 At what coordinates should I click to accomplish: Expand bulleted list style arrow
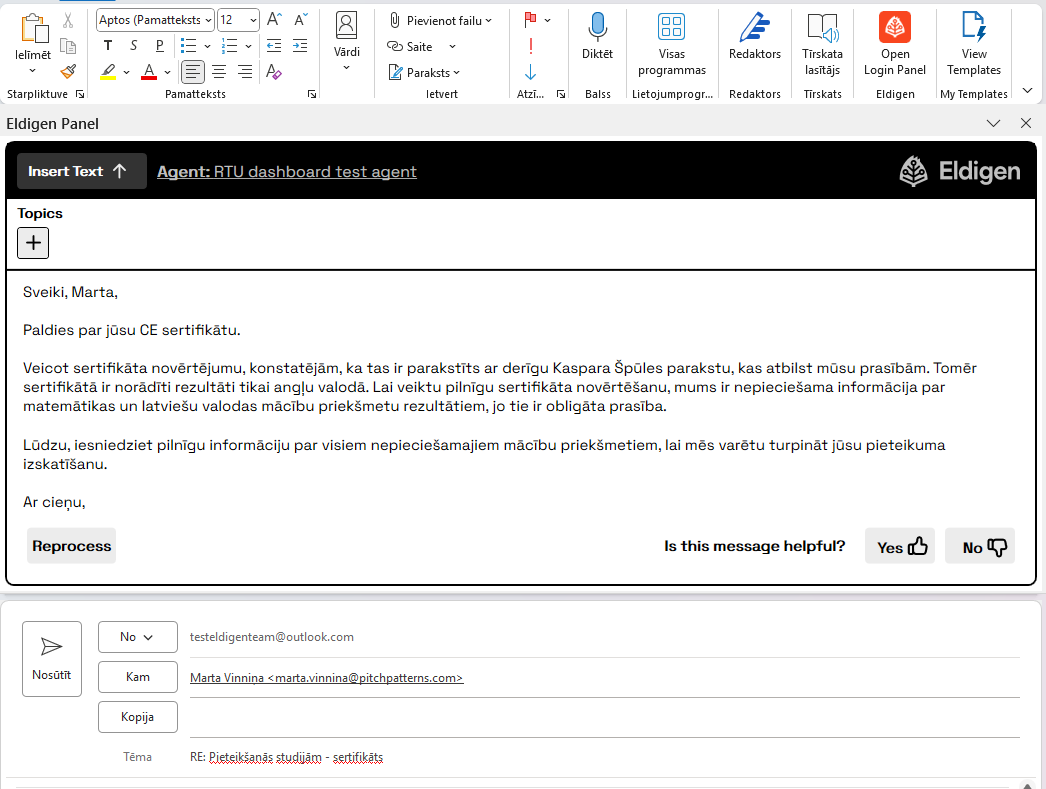pos(207,46)
